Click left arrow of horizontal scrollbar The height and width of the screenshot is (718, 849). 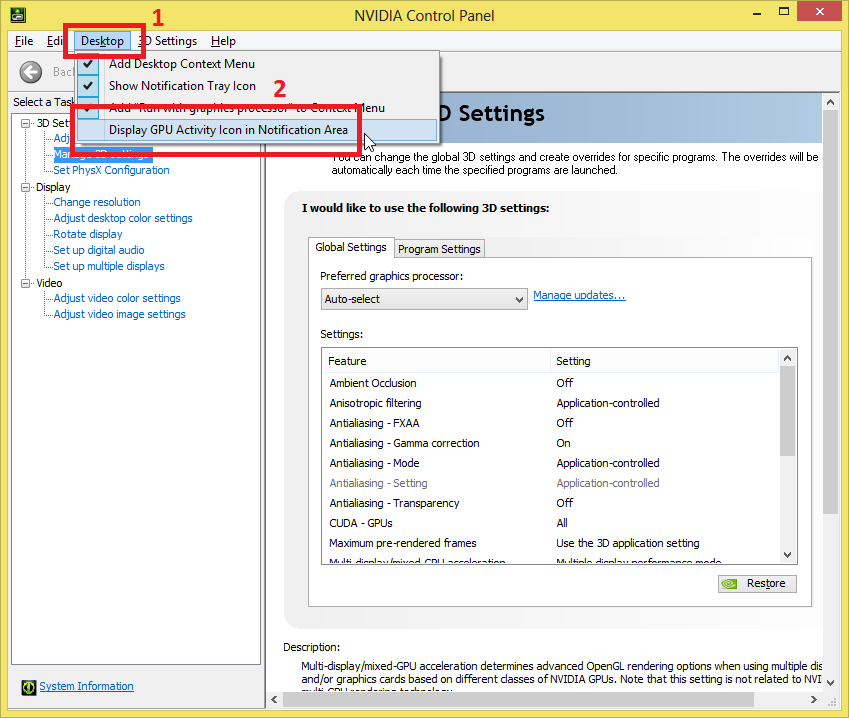[x=275, y=700]
